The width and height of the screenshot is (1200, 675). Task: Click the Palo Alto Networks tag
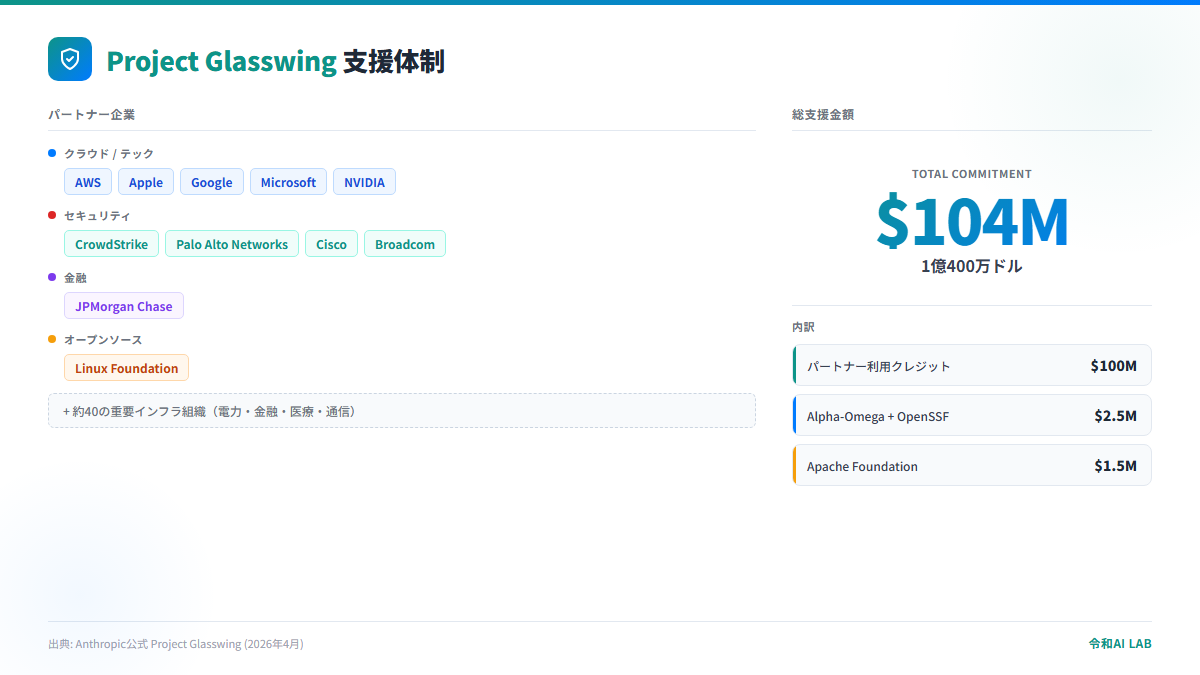point(232,244)
